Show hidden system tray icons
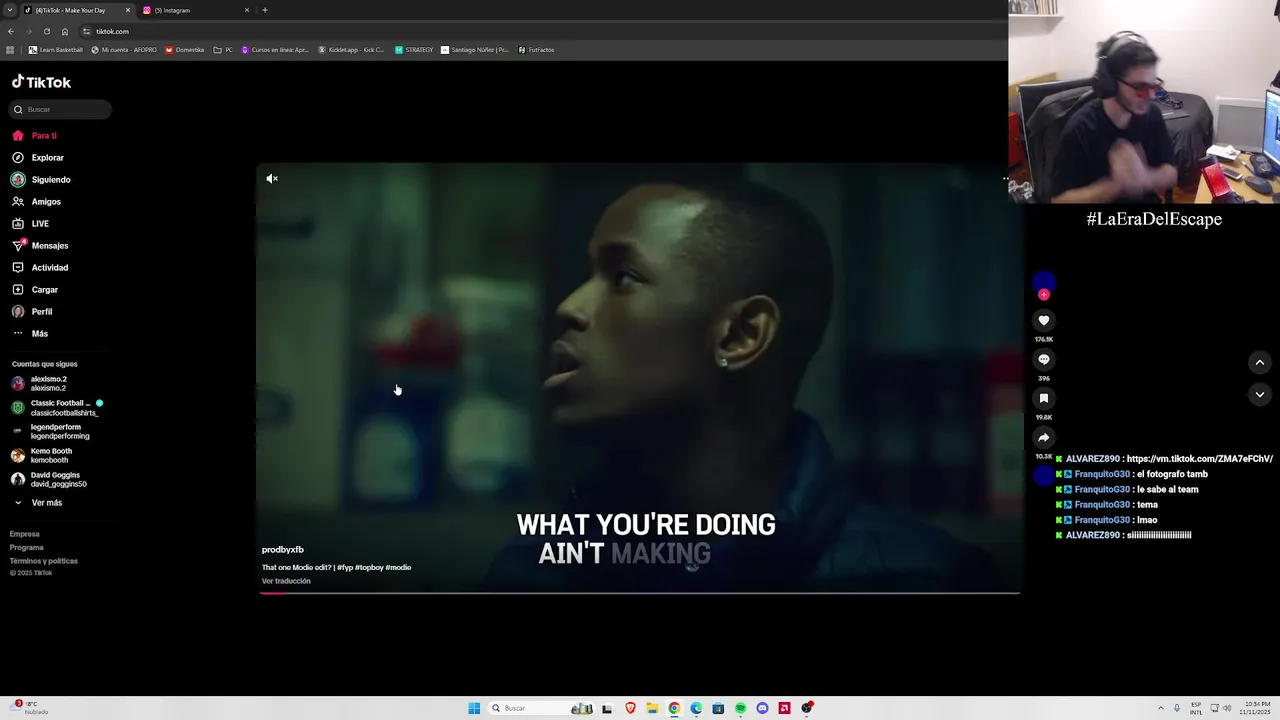The image size is (1280, 720). click(1161, 708)
